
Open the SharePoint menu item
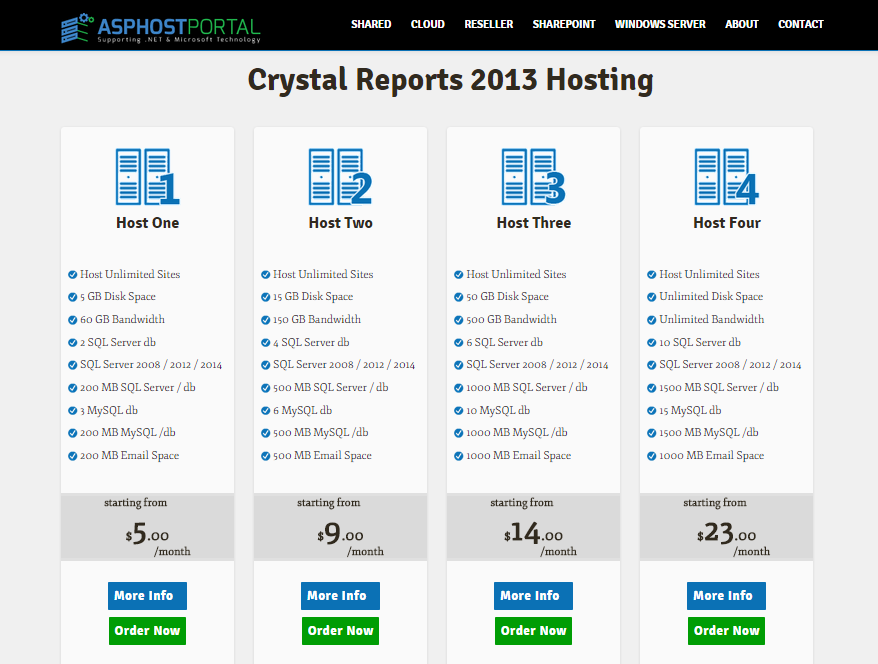pyautogui.click(x=564, y=24)
